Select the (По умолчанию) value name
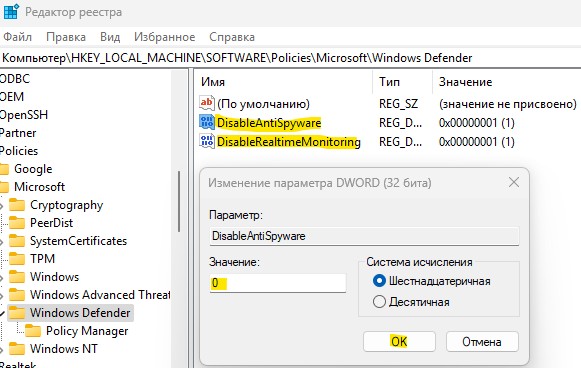581x368 pixels. tap(263, 104)
